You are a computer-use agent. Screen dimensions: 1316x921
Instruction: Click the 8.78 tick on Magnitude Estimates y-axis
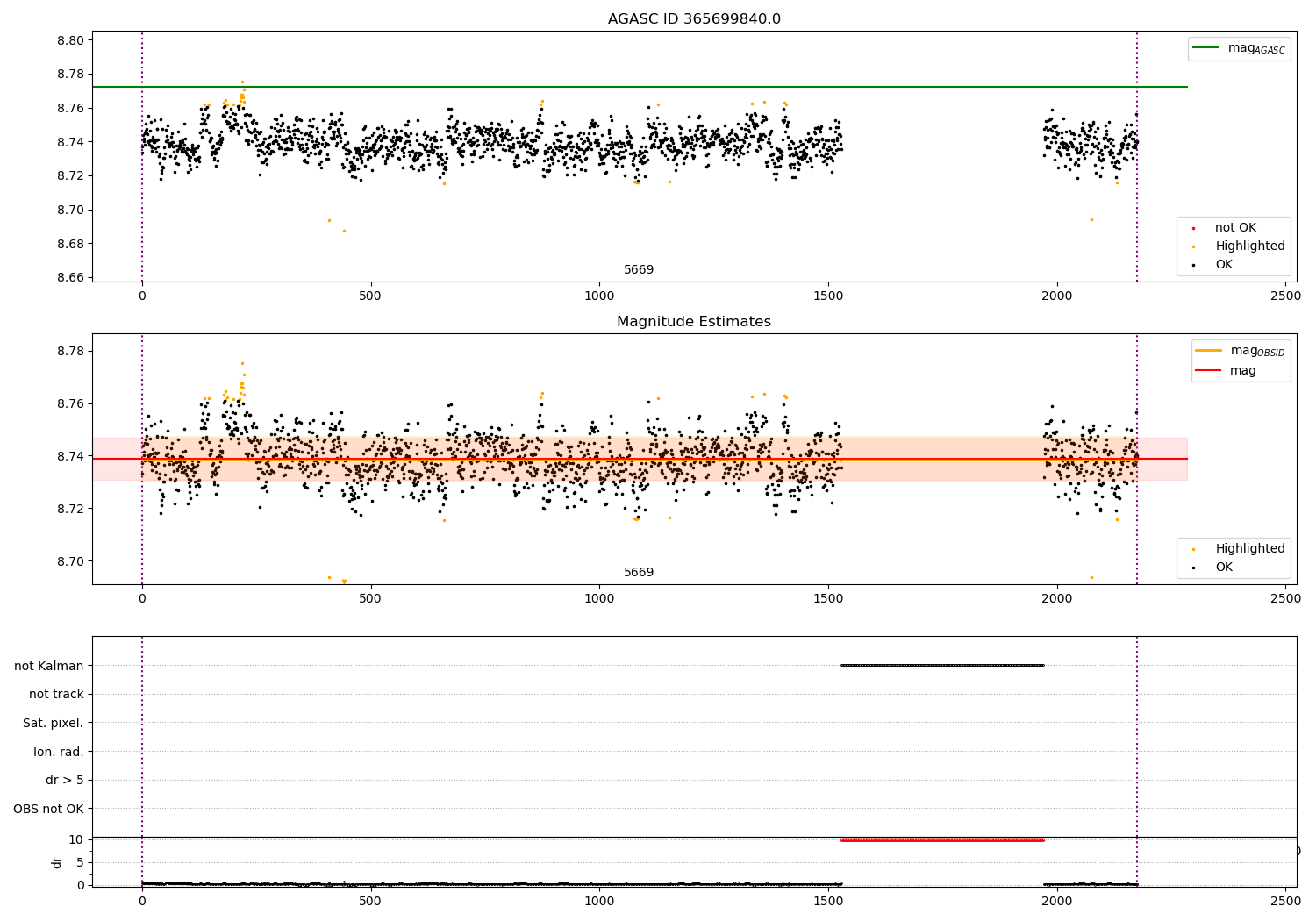click(x=71, y=352)
